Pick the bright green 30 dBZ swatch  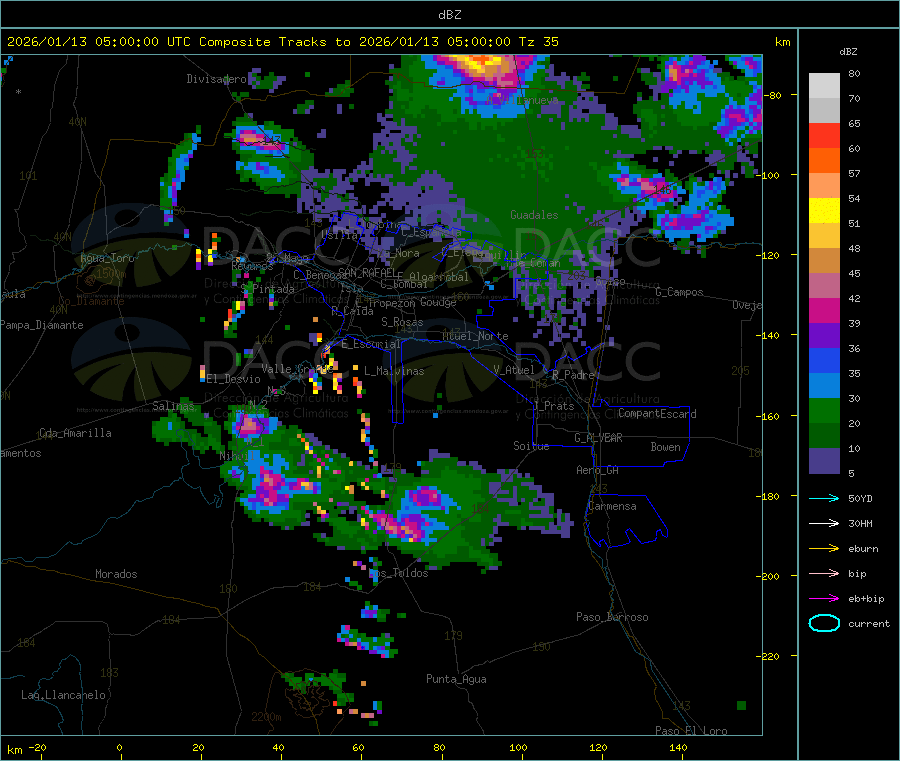[x=824, y=410]
